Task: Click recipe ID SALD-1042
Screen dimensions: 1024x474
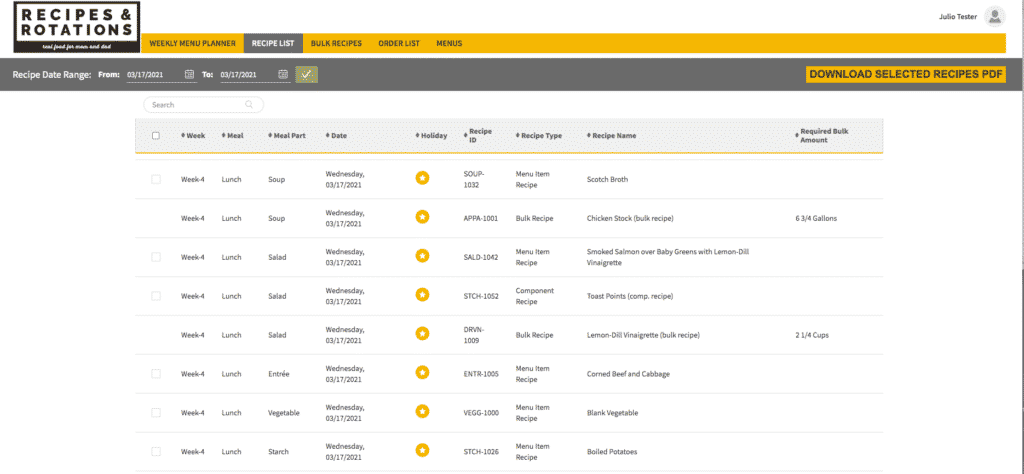Action: tap(481, 257)
